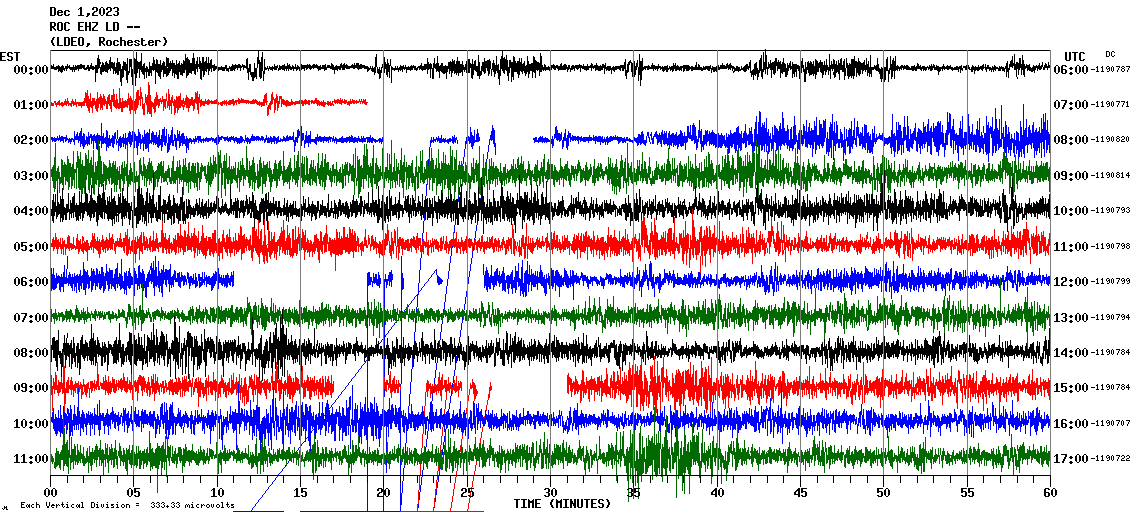Click the 55 minute tick label
The width and height of the screenshot is (1130, 519).
(967, 493)
